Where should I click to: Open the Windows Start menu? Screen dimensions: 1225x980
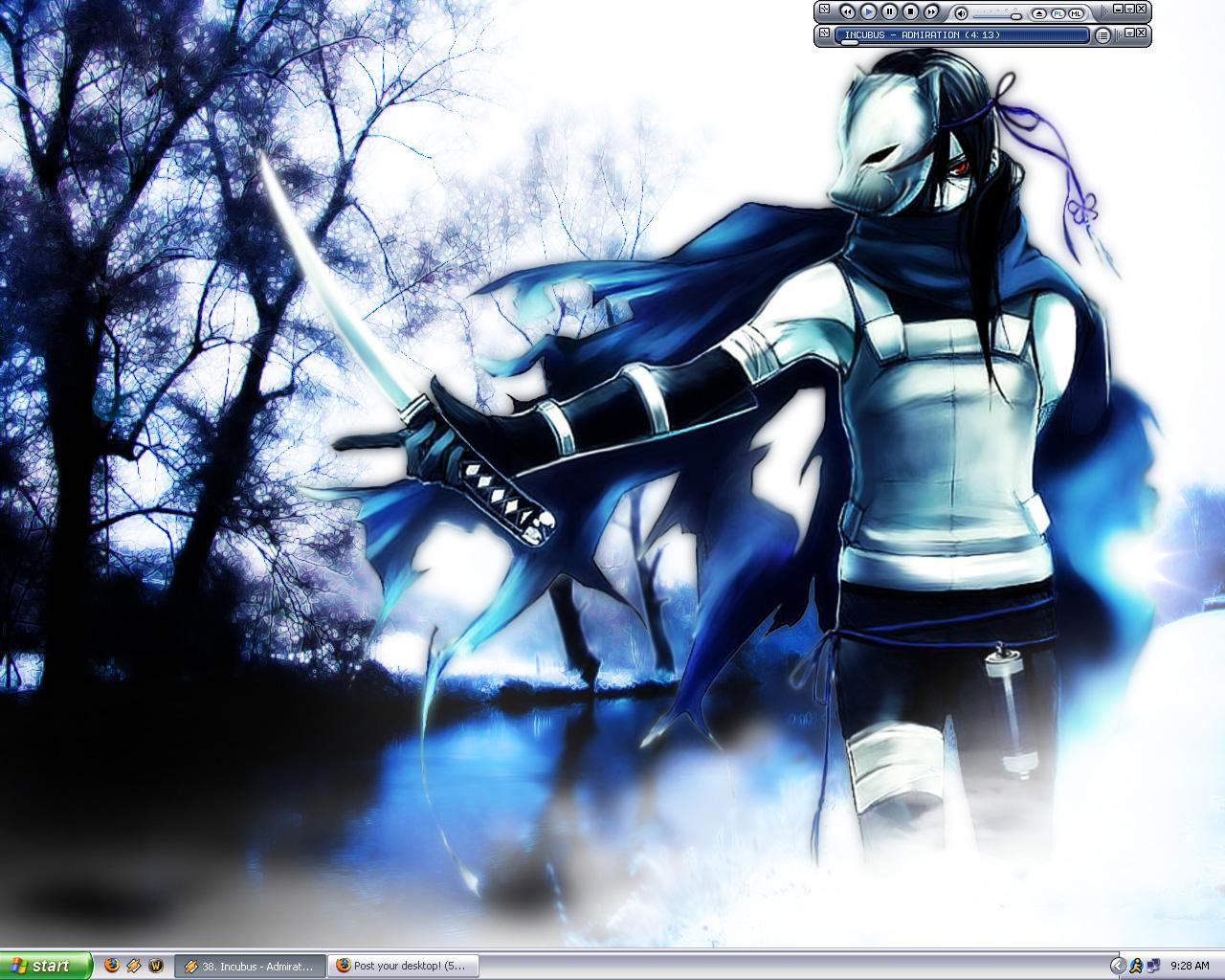point(46,966)
